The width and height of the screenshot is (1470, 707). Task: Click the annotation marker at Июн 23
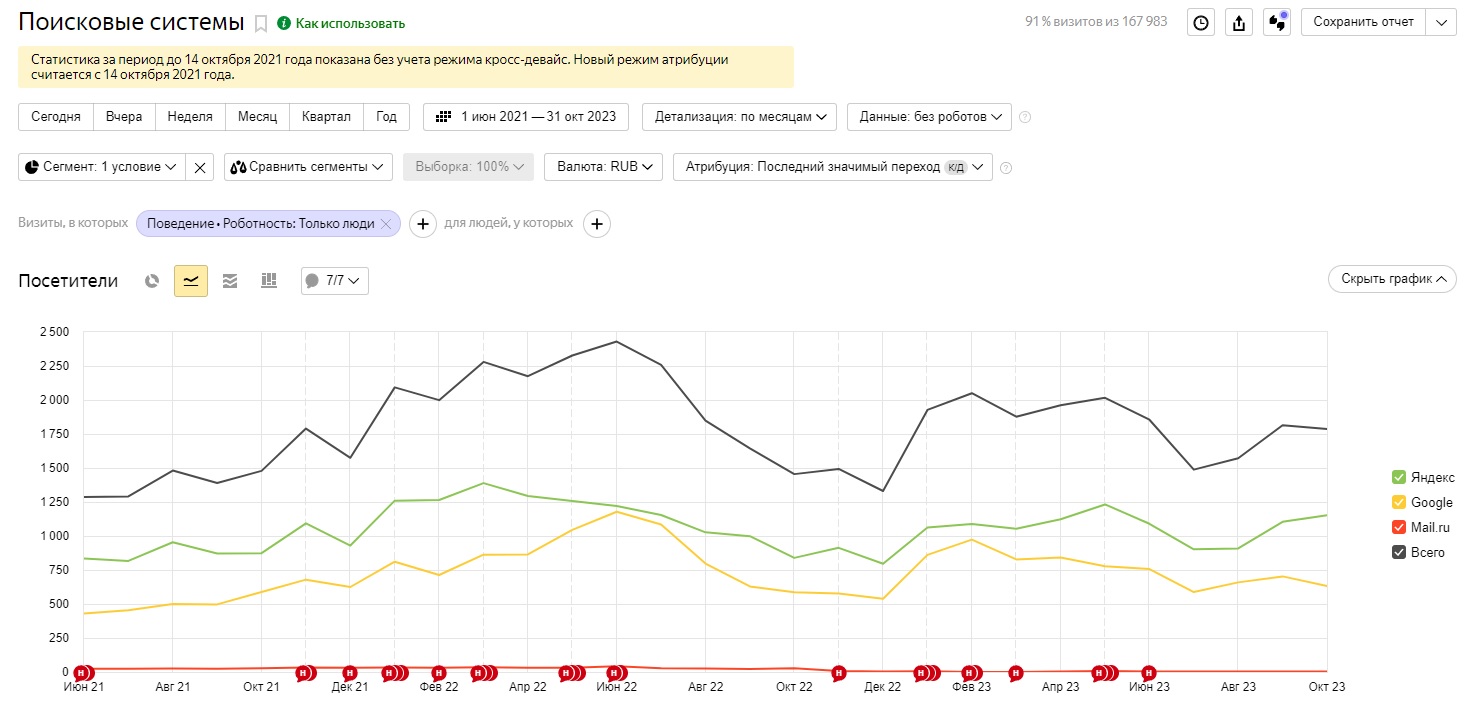1148,673
